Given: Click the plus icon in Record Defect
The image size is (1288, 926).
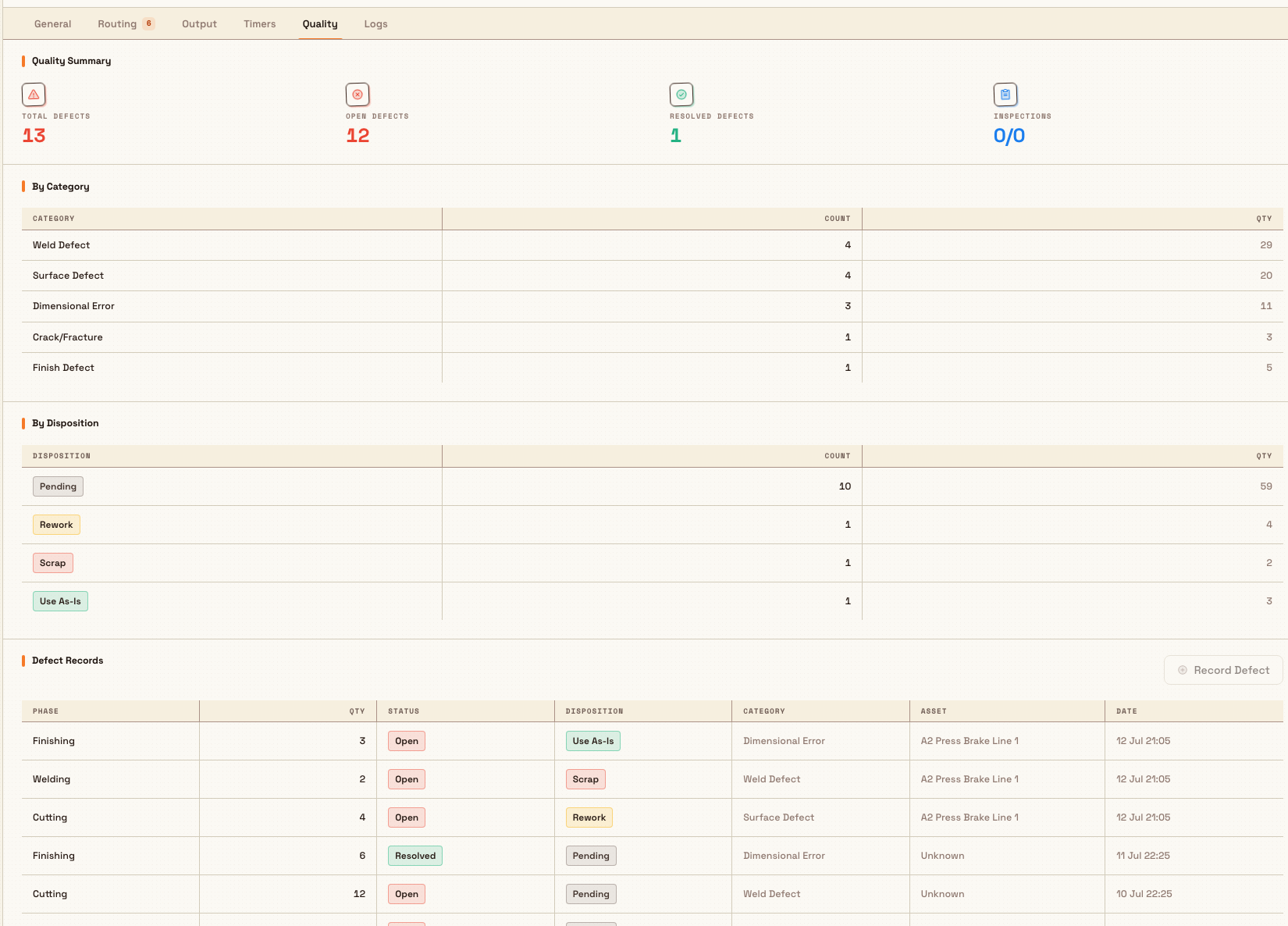Looking at the screenshot, I should coord(1183,670).
